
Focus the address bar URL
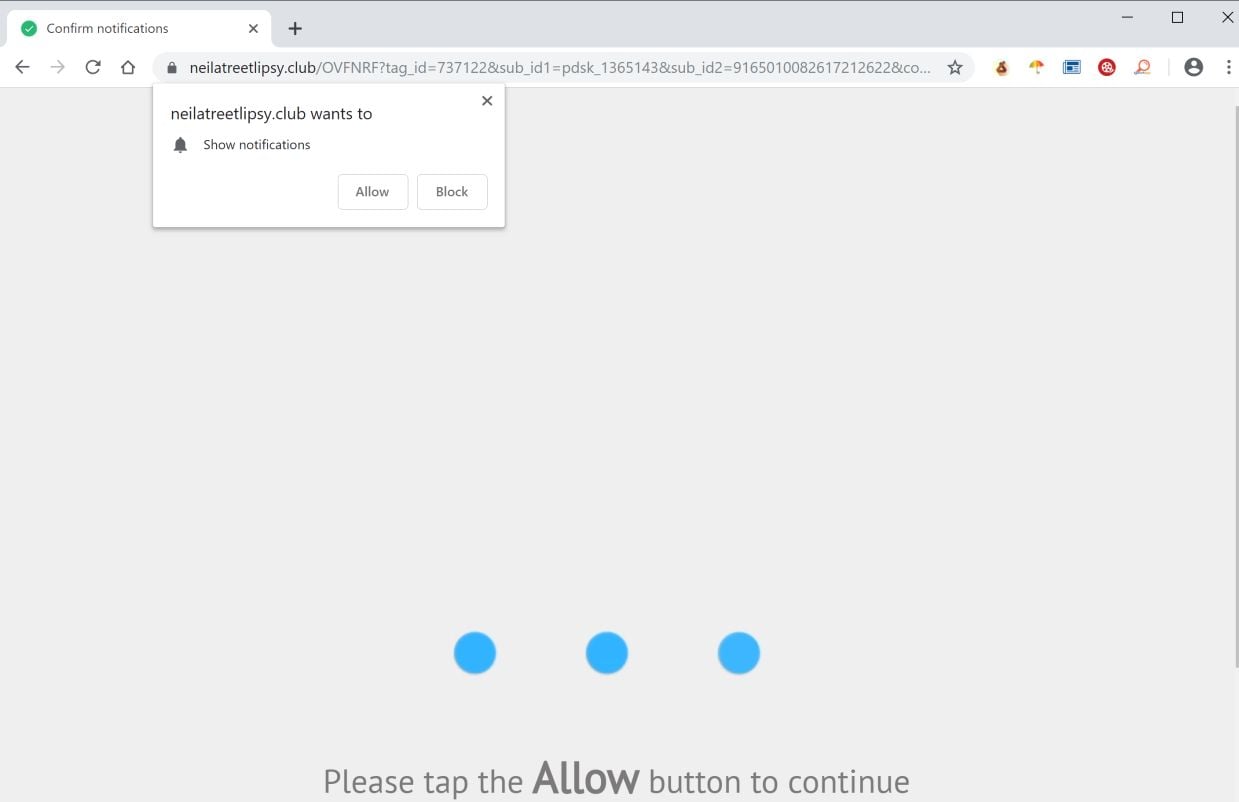[560, 68]
